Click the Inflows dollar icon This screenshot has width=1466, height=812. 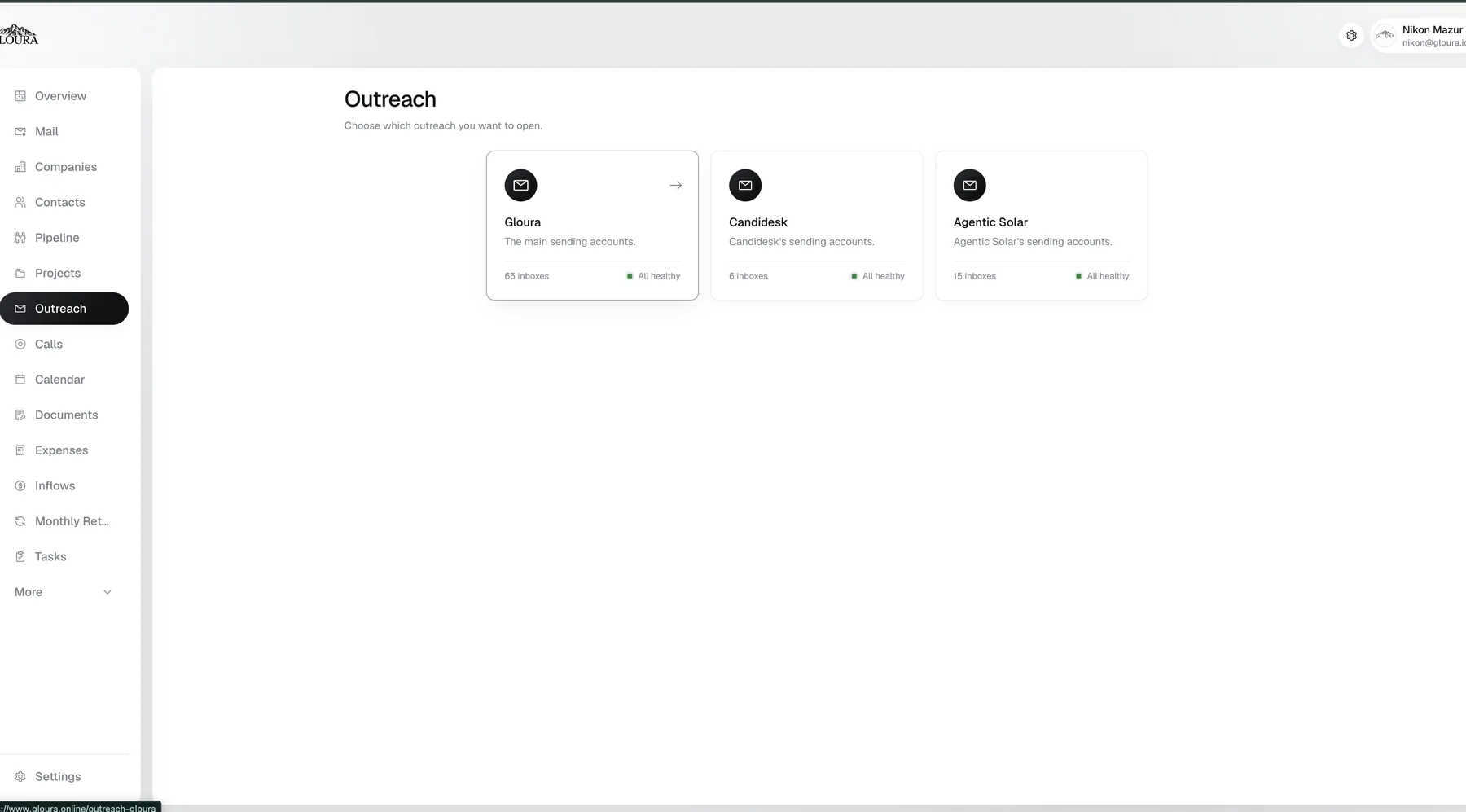pyautogui.click(x=20, y=485)
